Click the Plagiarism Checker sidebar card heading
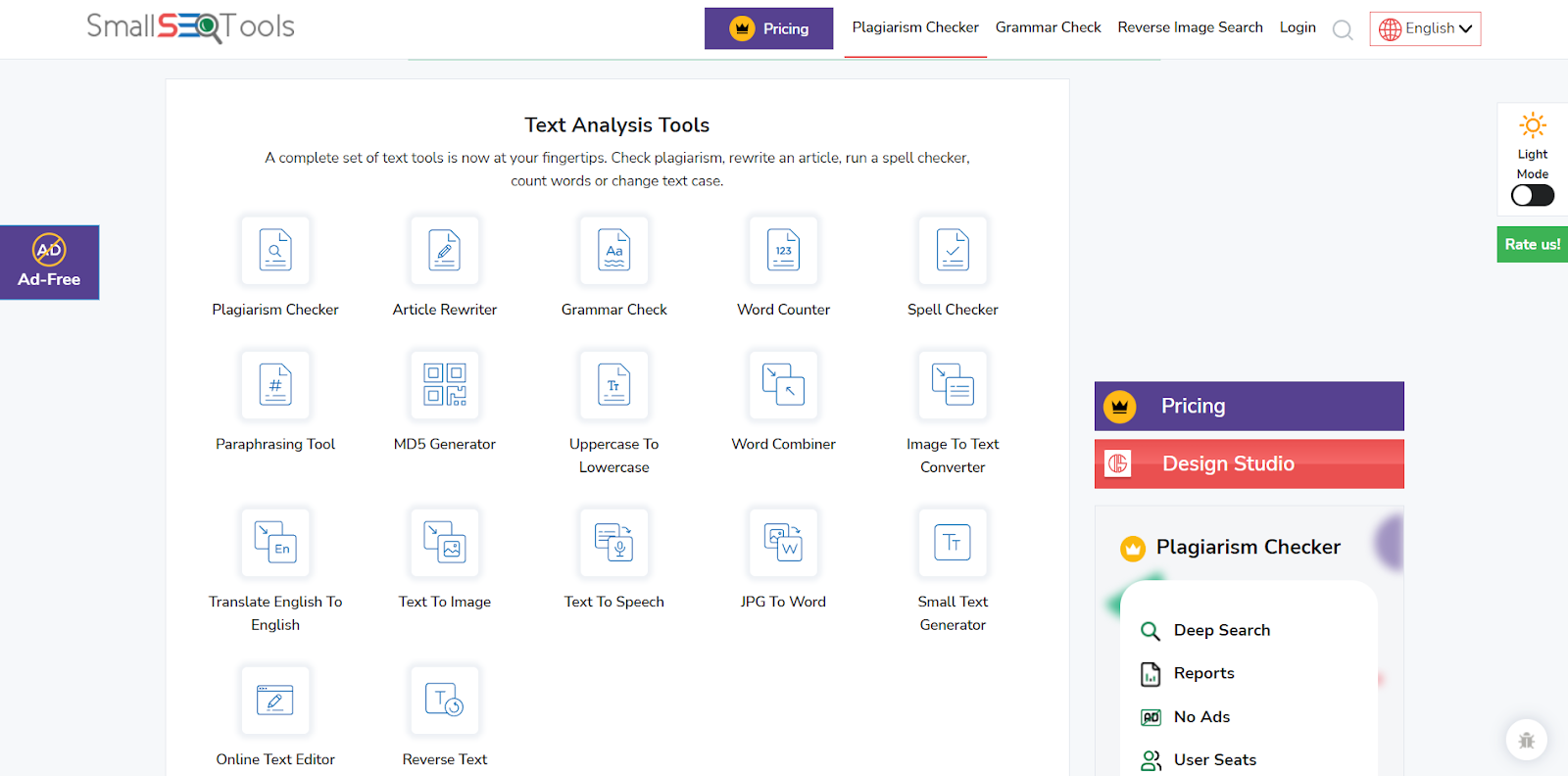The image size is (1568, 776). click(1249, 547)
